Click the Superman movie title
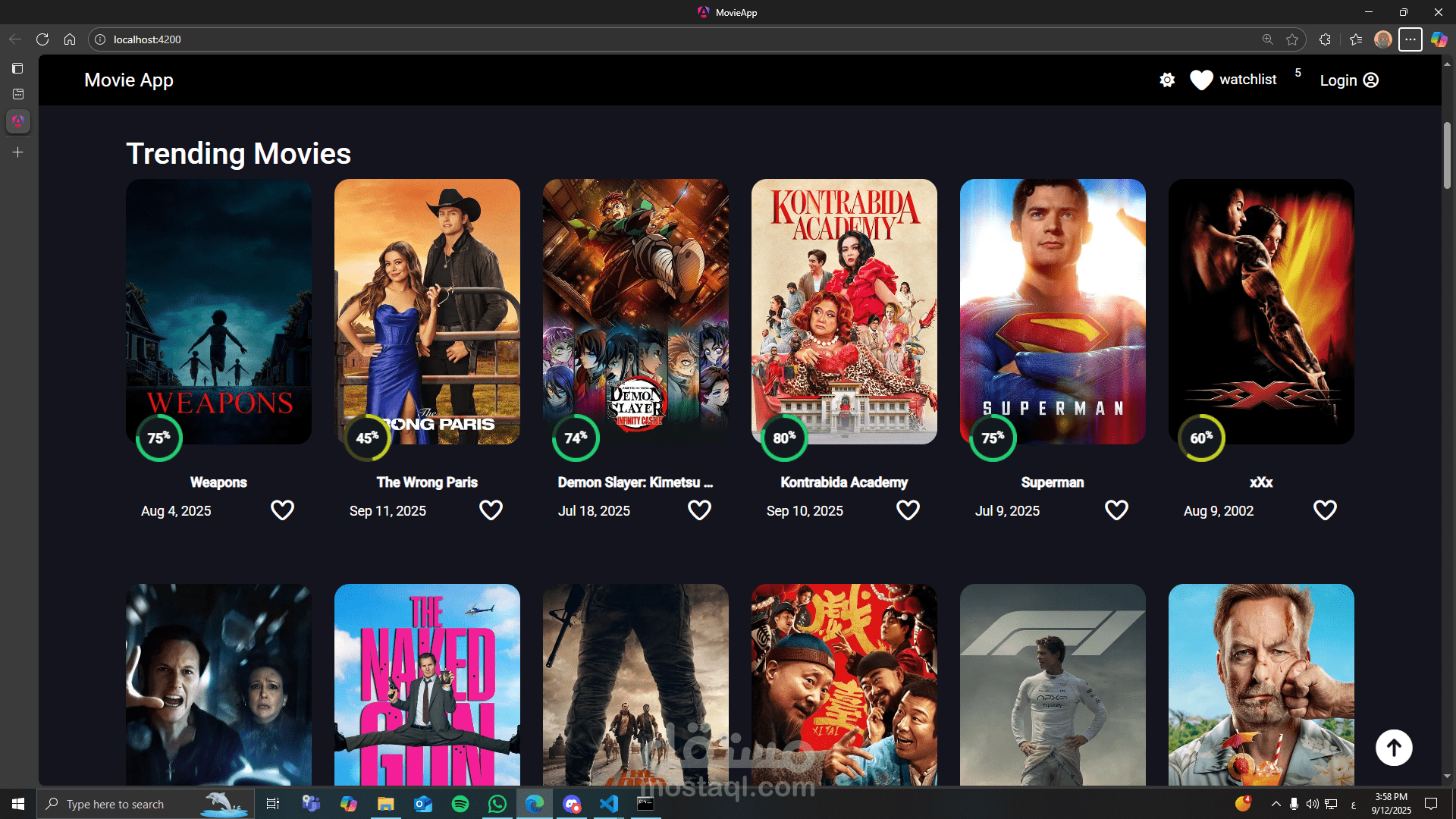Image resolution: width=1456 pixels, height=819 pixels. [x=1053, y=482]
